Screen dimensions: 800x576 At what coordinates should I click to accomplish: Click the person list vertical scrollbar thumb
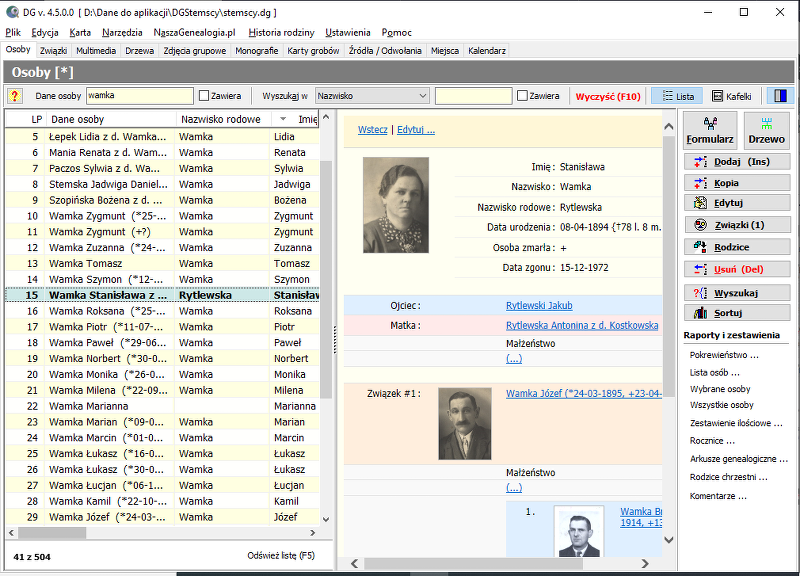tap(326, 278)
